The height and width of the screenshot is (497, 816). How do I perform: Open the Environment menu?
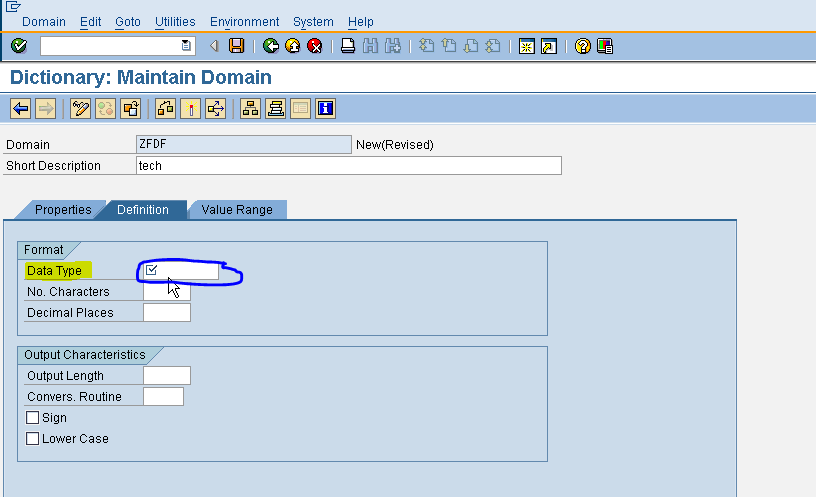point(245,22)
